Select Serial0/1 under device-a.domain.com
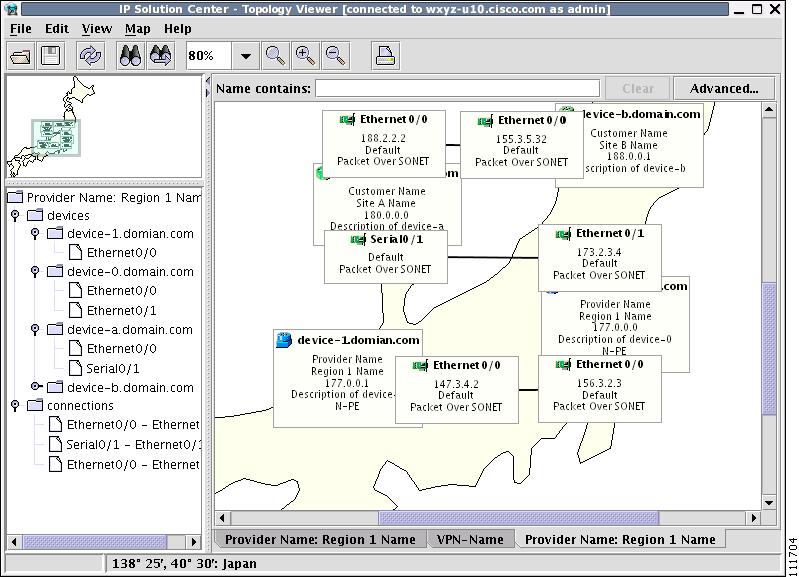Image resolution: width=799 pixels, height=577 pixels. (113, 369)
